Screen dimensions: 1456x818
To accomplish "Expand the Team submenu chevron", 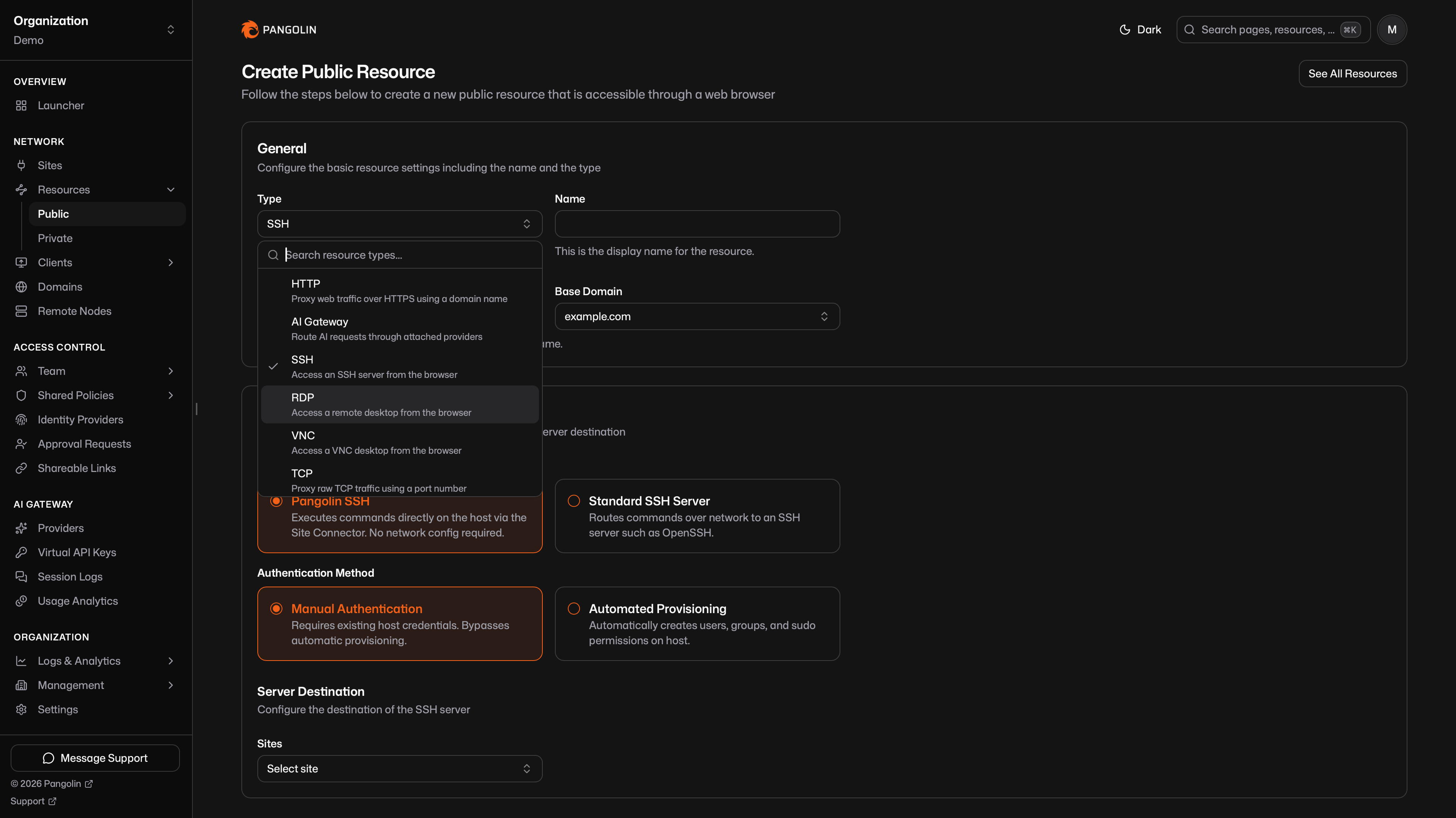I will pyautogui.click(x=171, y=371).
